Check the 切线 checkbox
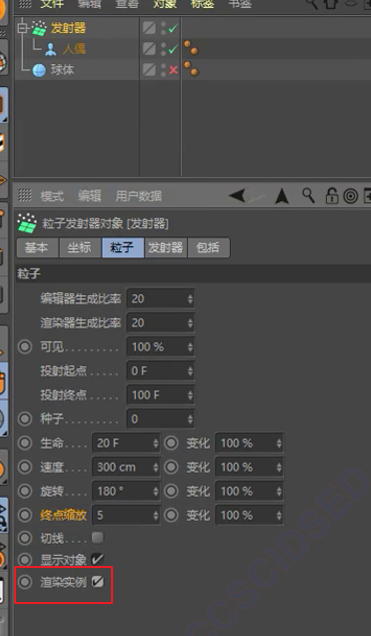The width and height of the screenshot is (371, 636). point(97,538)
